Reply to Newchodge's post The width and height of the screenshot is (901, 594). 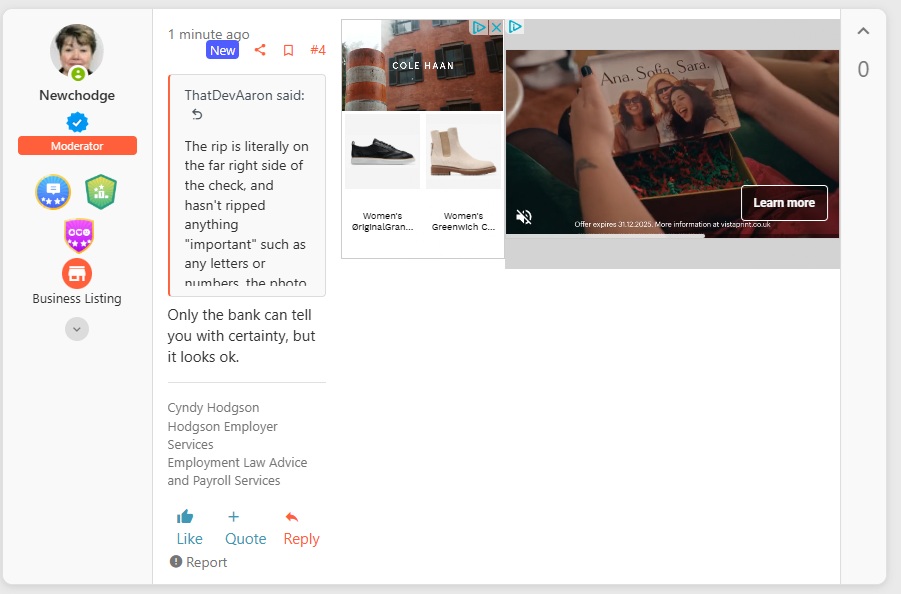pos(301,527)
